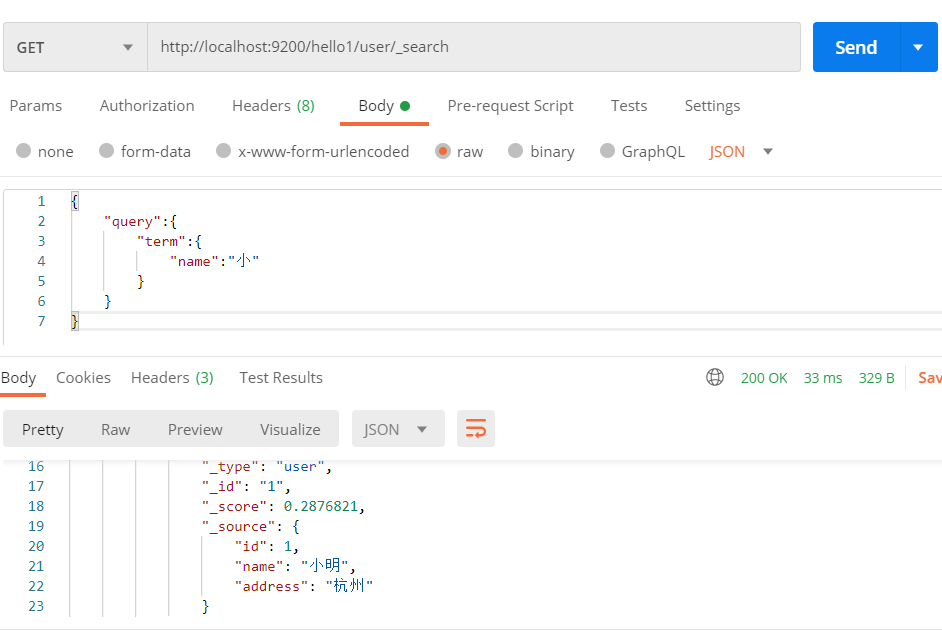Click the "name": "小明" response line
The image size is (942, 630).
click(295, 566)
